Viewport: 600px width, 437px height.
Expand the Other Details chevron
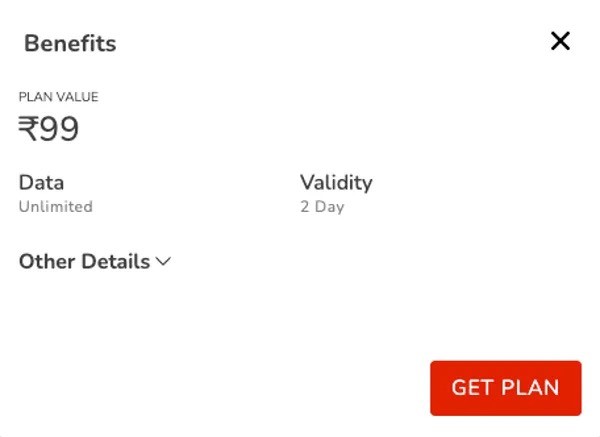[163, 262]
